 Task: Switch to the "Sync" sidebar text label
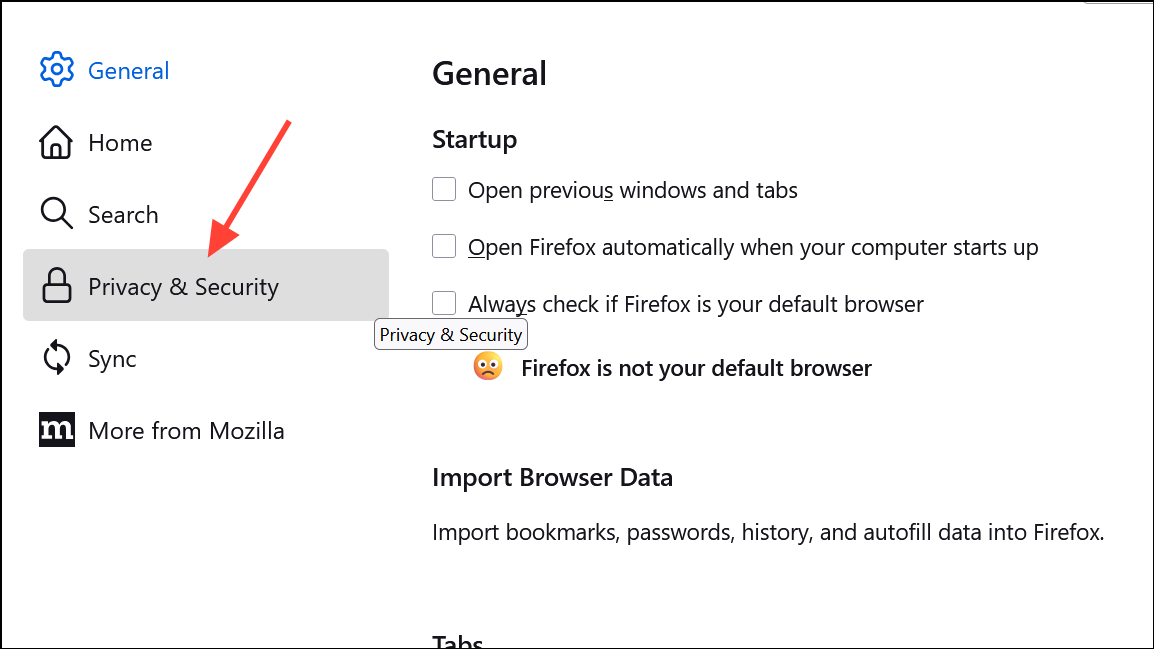[x=112, y=359]
